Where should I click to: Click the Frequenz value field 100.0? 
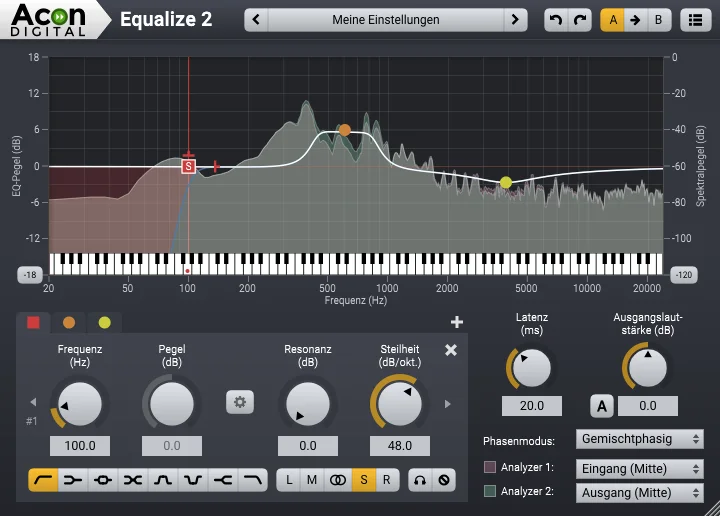[80, 446]
